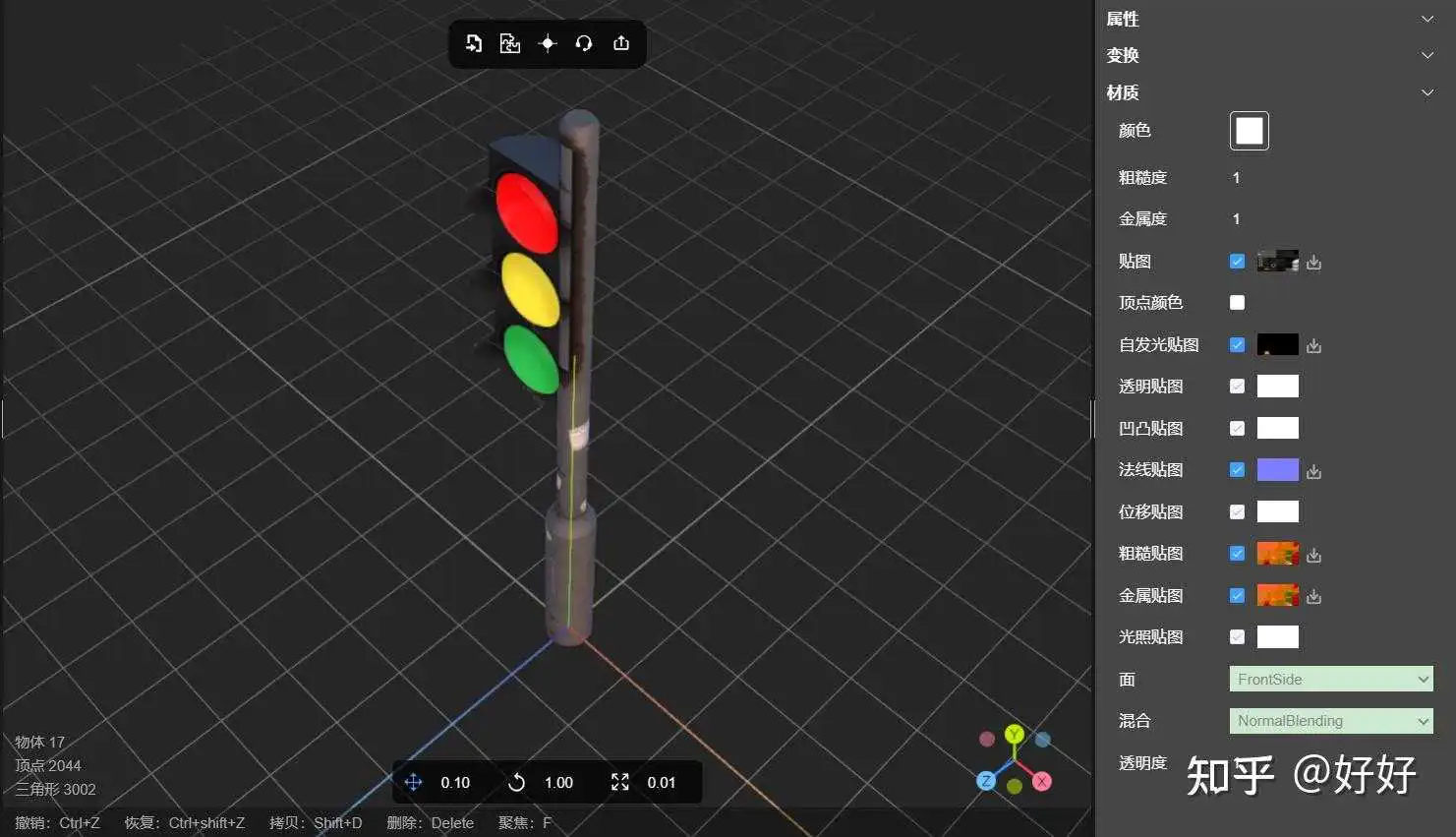Download the 粗糙贴图 roughness map
The height and width of the screenshot is (837, 1456).
pos(1313,555)
